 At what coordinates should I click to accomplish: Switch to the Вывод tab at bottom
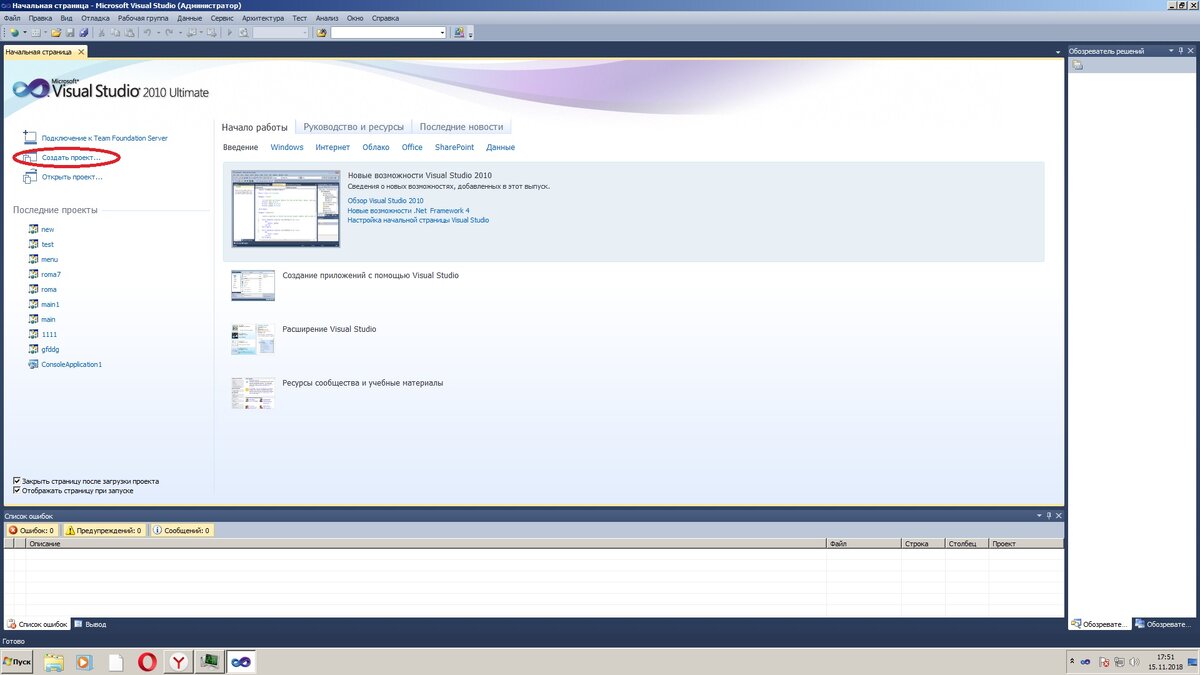pyautogui.click(x=90, y=624)
